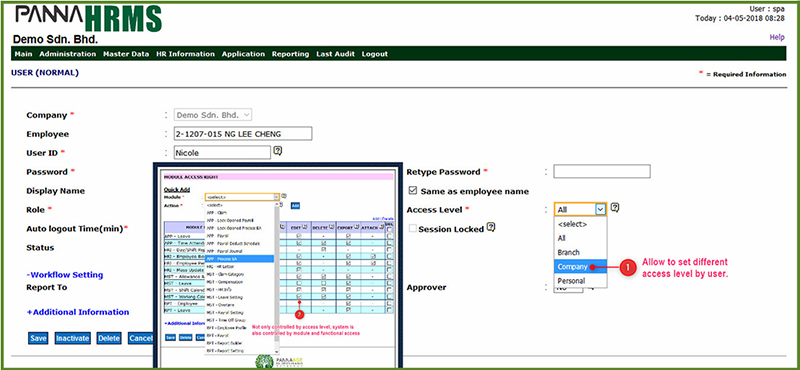Open the Main menu

point(23,54)
